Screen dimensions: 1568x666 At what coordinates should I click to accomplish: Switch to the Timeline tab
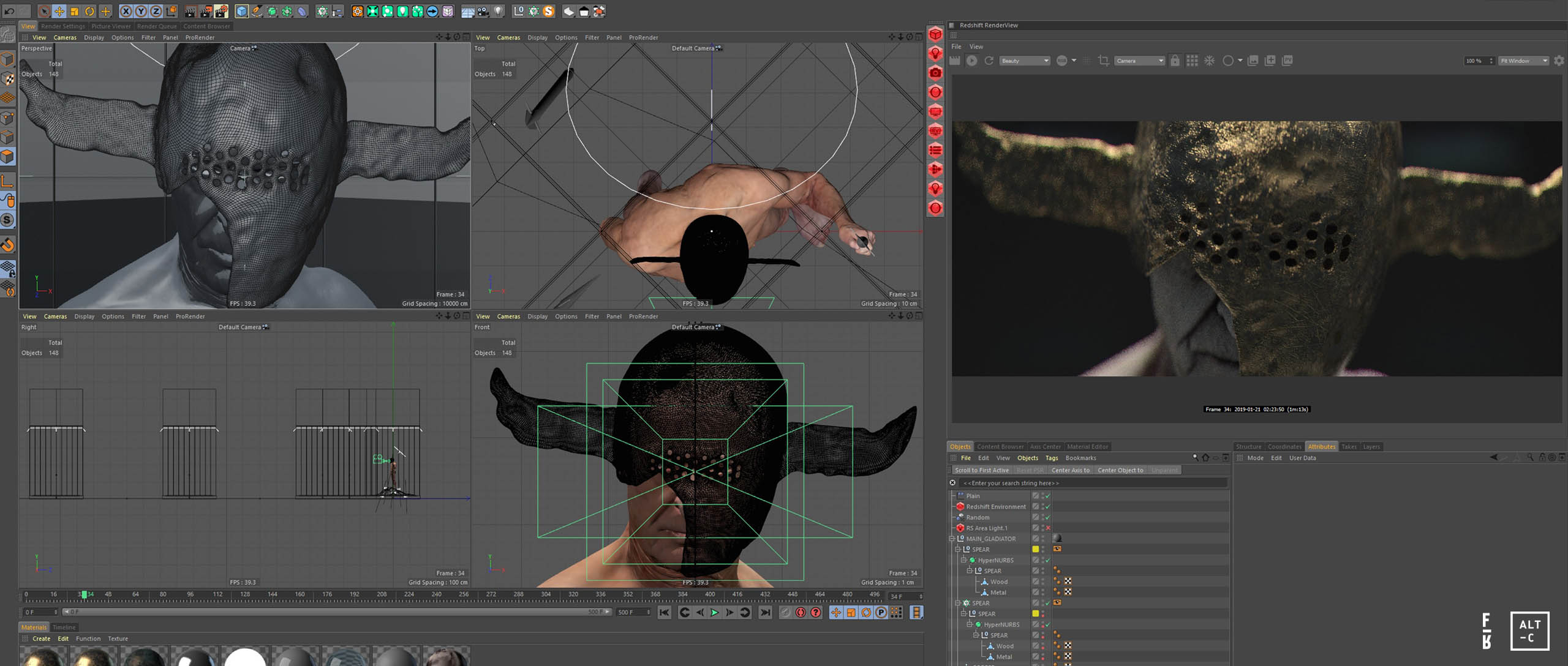pos(64,627)
